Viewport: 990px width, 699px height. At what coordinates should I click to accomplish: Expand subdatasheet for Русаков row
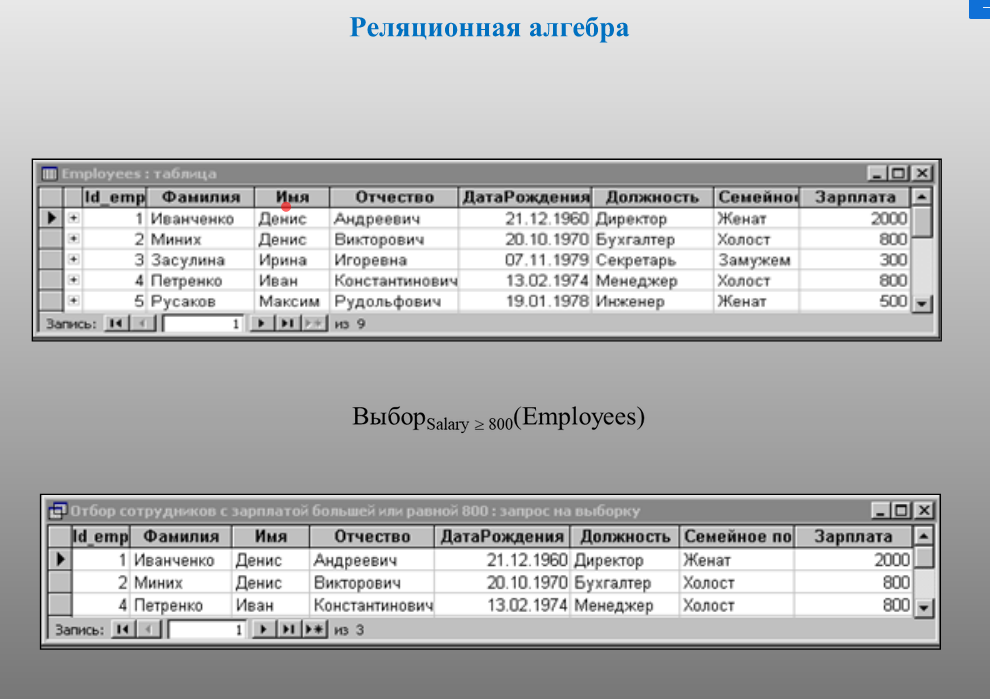(x=73, y=301)
